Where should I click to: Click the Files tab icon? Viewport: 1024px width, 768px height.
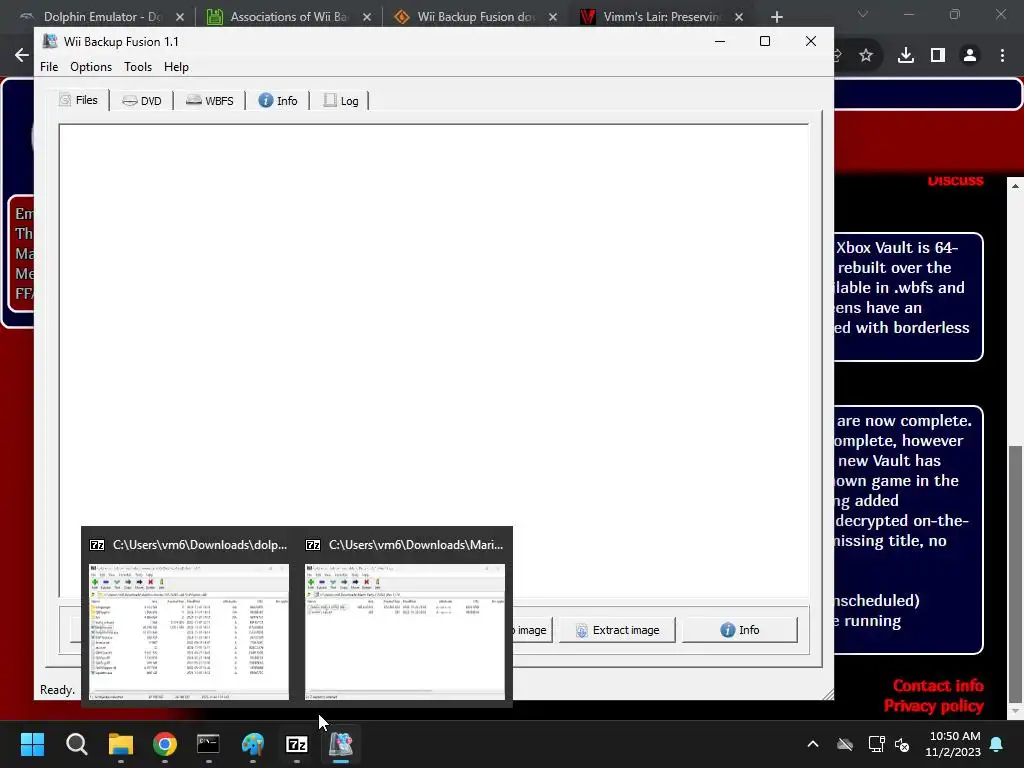click(x=65, y=100)
